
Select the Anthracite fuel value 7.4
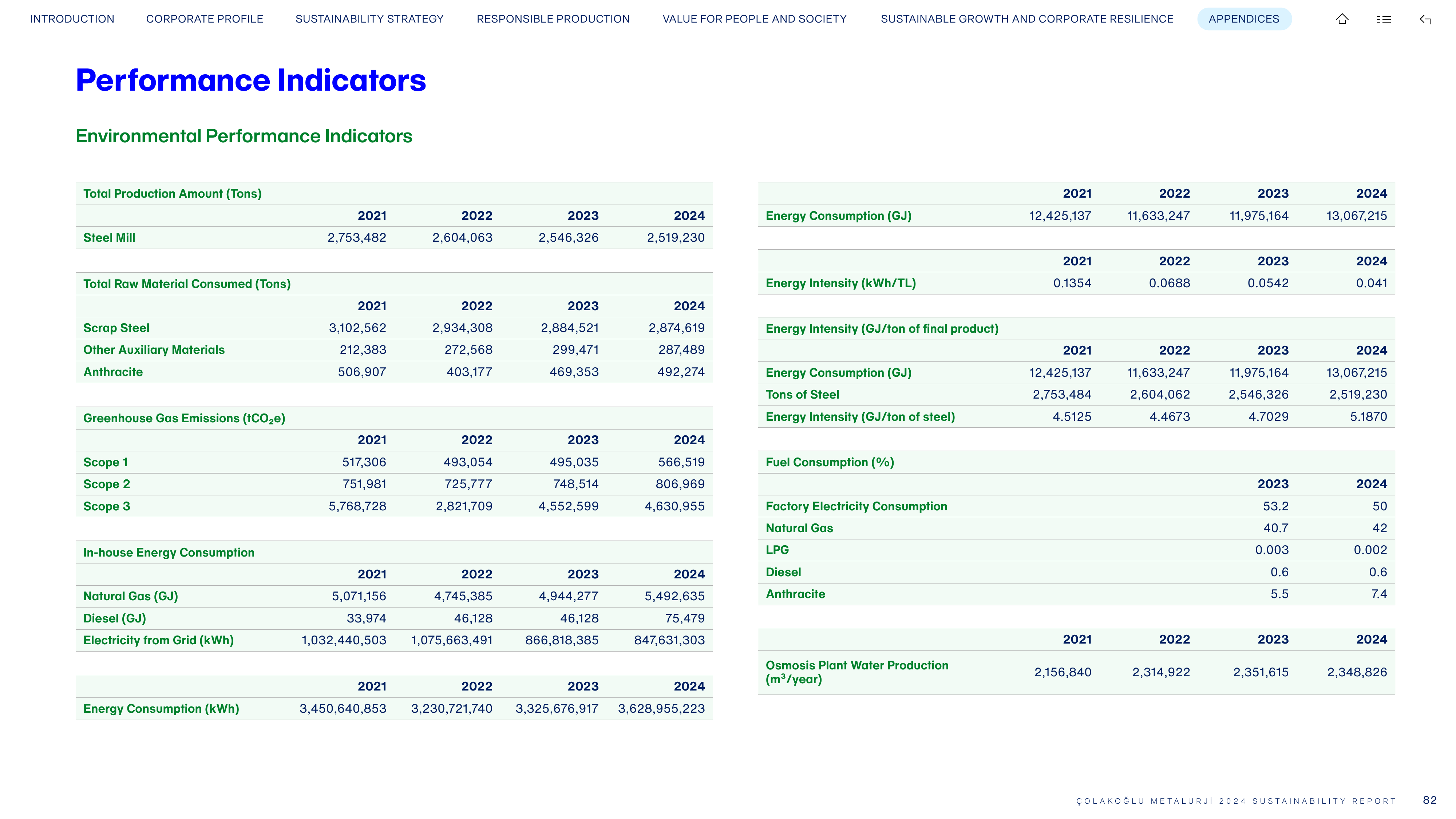(1379, 595)
